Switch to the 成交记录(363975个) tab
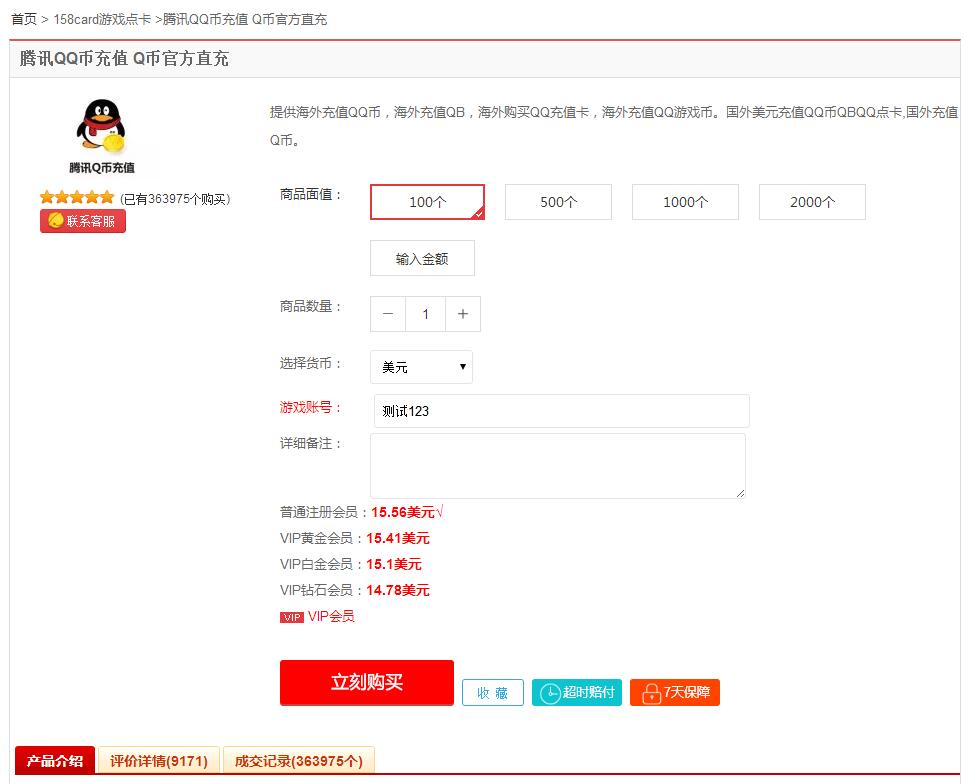This screenshot has height=784, width=966. (x=299, y=761)
